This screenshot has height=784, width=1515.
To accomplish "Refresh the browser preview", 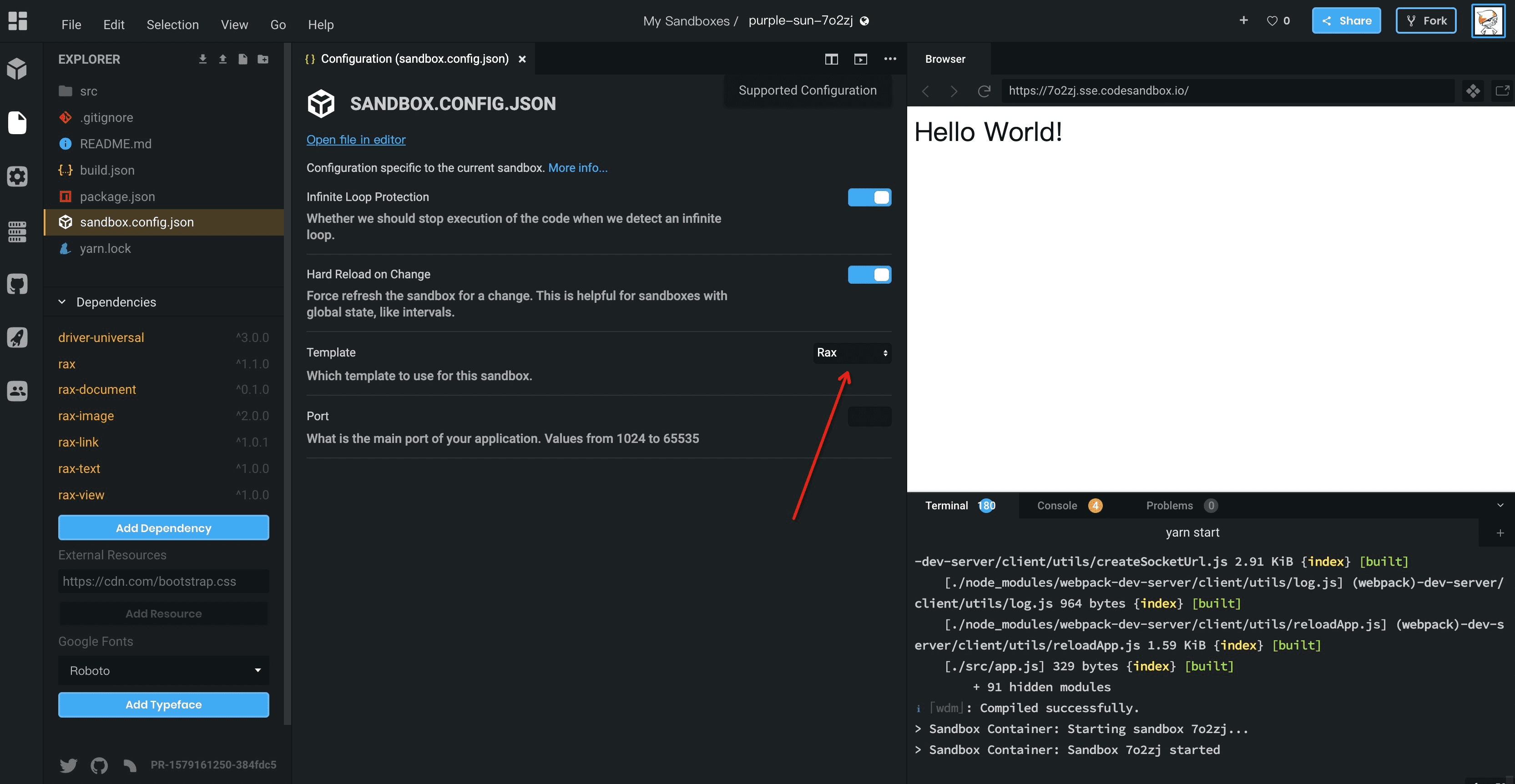I will click(984, 91).
